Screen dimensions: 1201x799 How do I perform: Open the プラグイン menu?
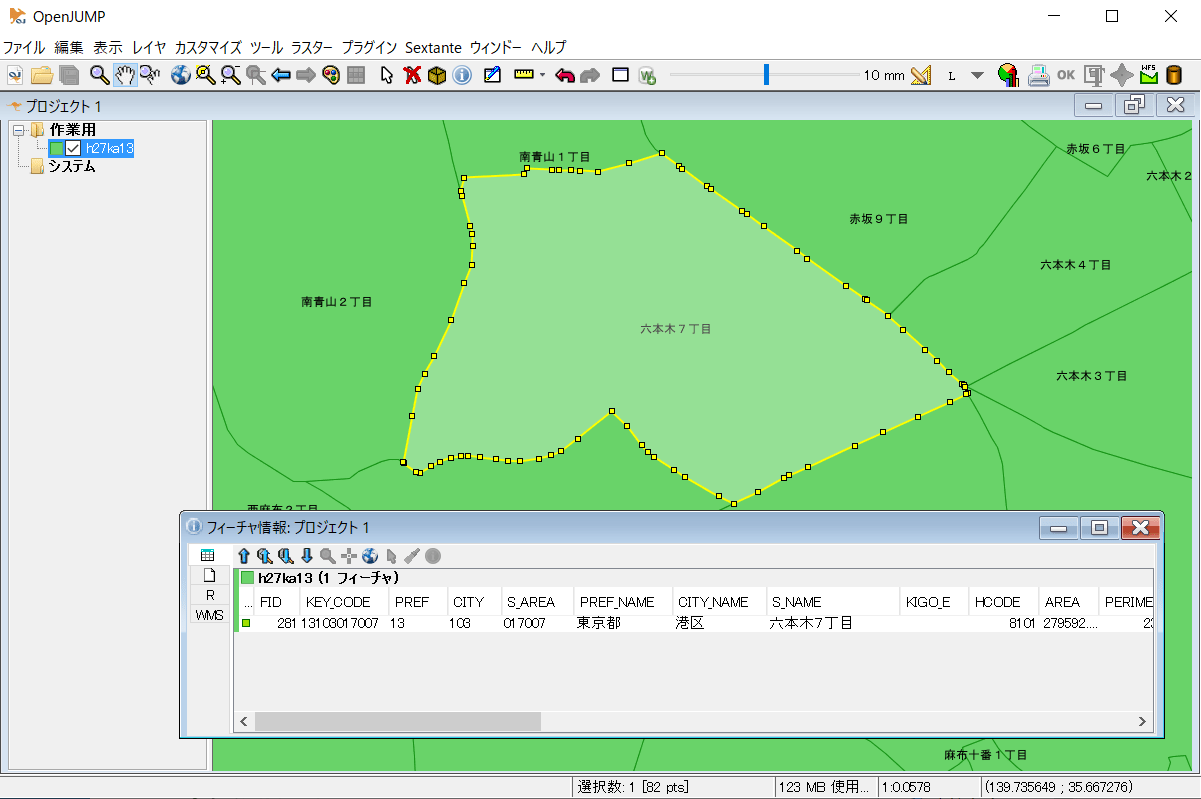(369, 47)
